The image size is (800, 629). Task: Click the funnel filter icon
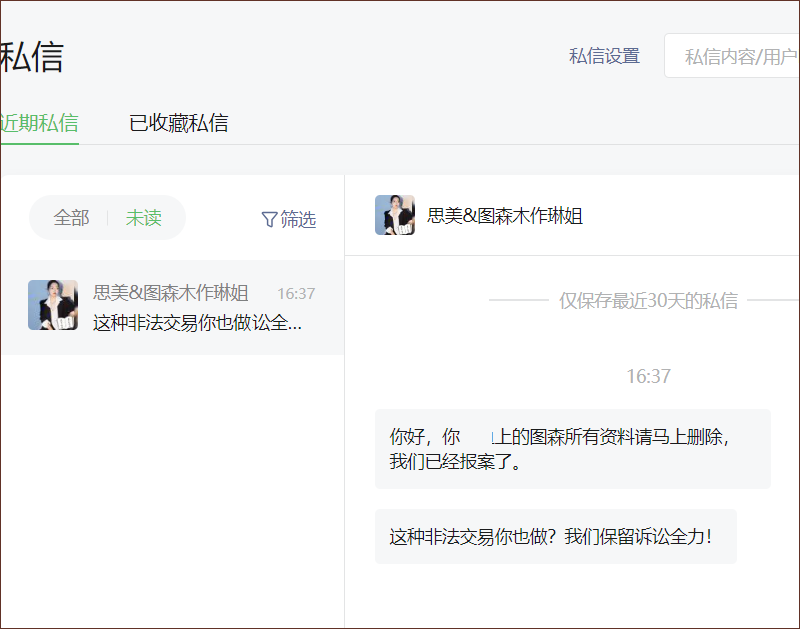tap(268, 219)
